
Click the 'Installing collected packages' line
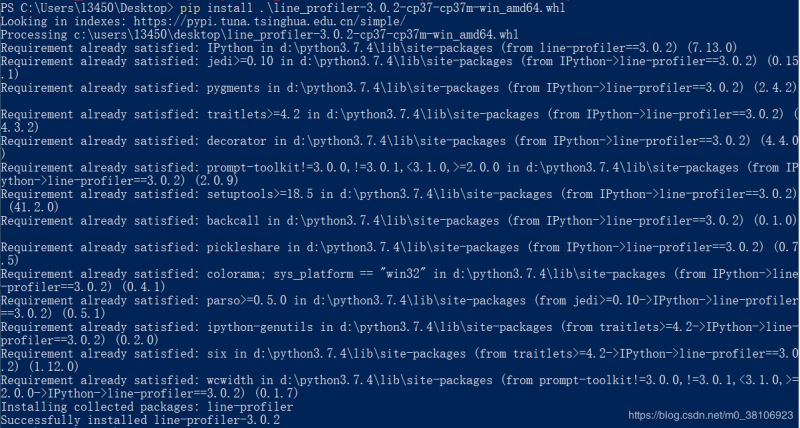click(x=147, y=407)
